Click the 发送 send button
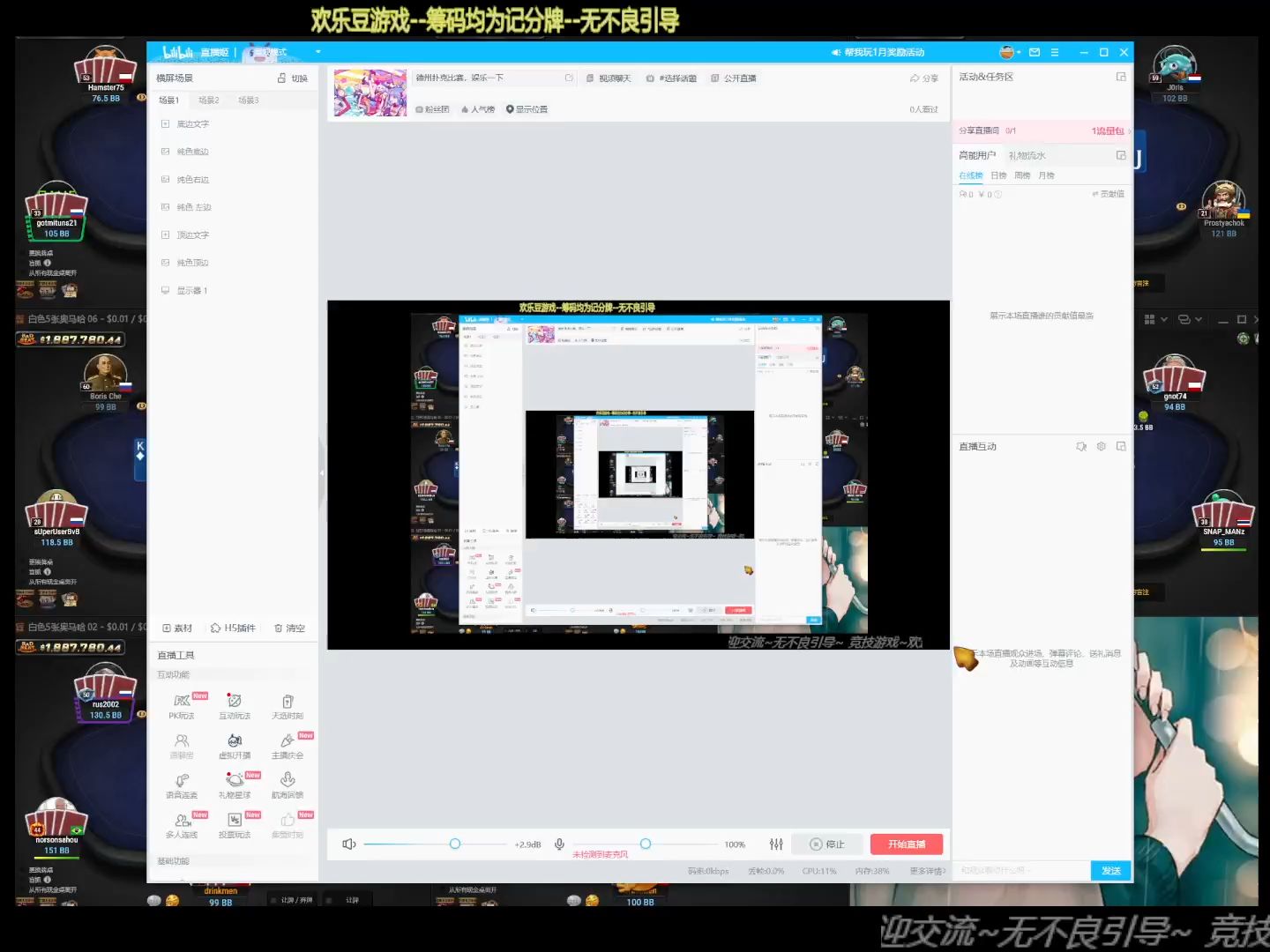 1110,871
